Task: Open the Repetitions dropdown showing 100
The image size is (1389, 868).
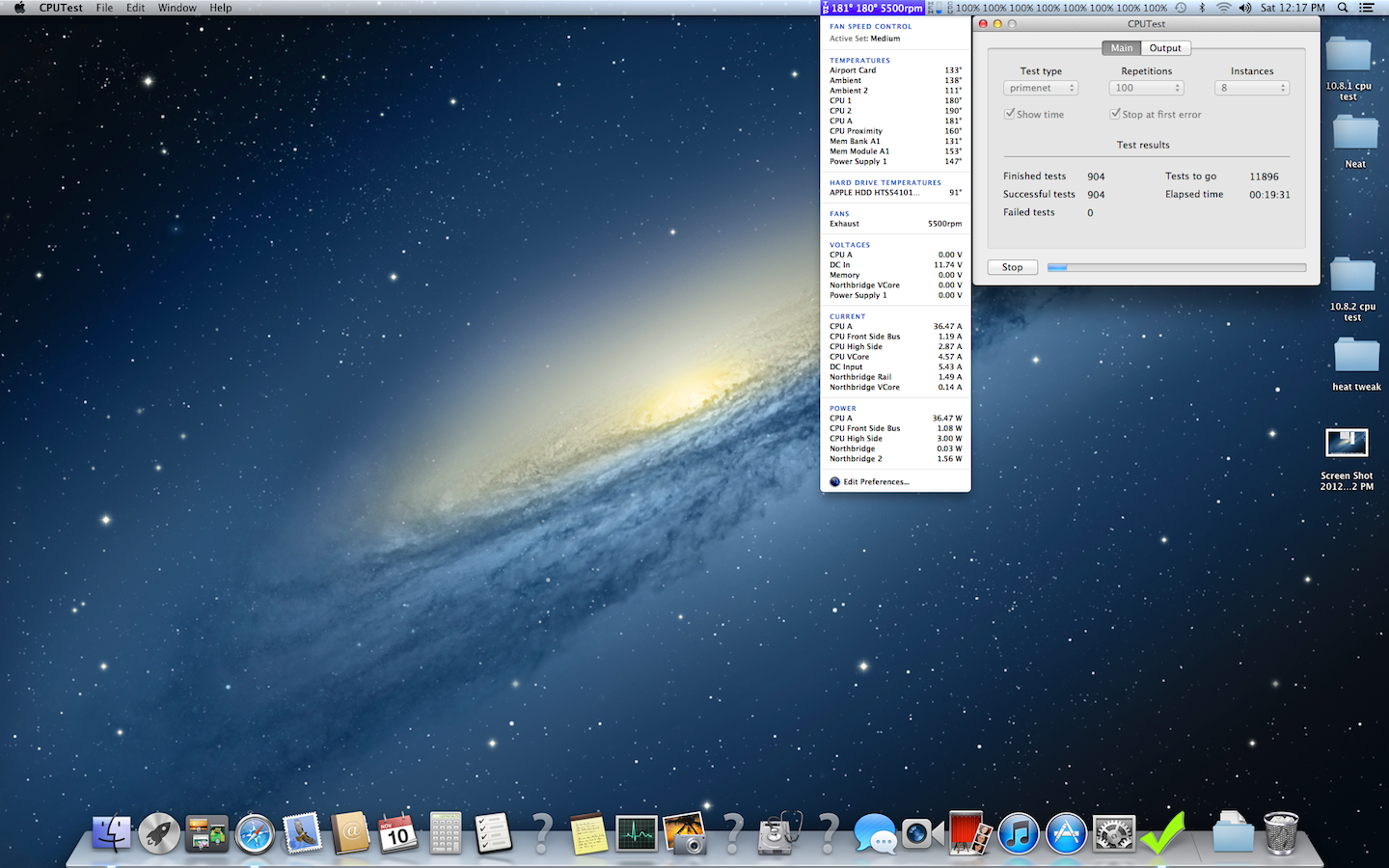Action: [x=1146, y=88]
